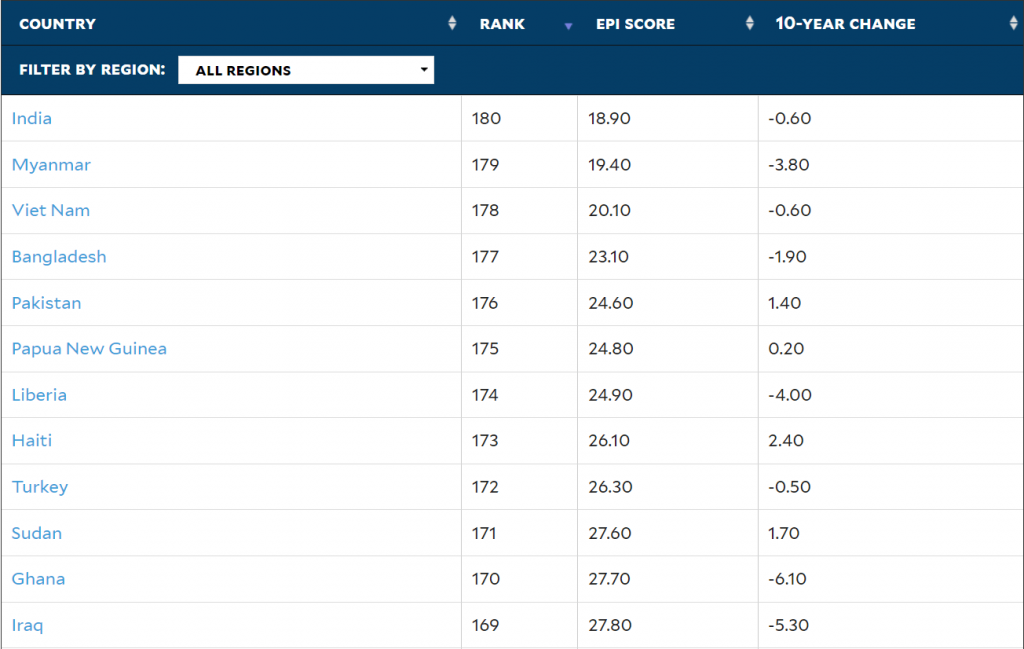The width and height of the screenshot is (1024, 649).
Task: Click the Iraq country link
Action: [27, 625]
